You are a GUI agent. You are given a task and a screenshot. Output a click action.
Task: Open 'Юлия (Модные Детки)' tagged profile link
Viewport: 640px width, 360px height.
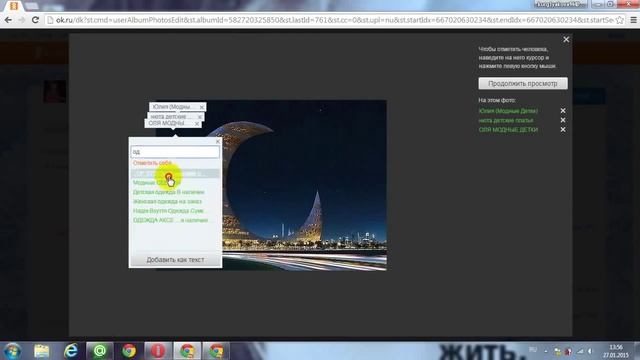(x=508, y=111)
